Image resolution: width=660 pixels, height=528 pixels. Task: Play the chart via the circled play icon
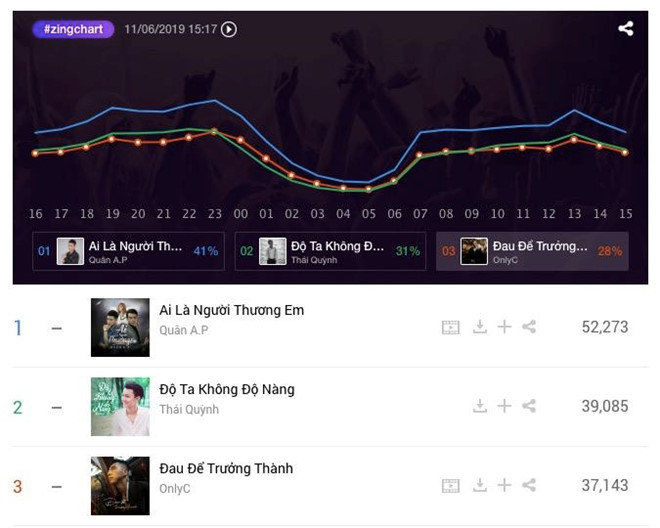pos(229,29)
